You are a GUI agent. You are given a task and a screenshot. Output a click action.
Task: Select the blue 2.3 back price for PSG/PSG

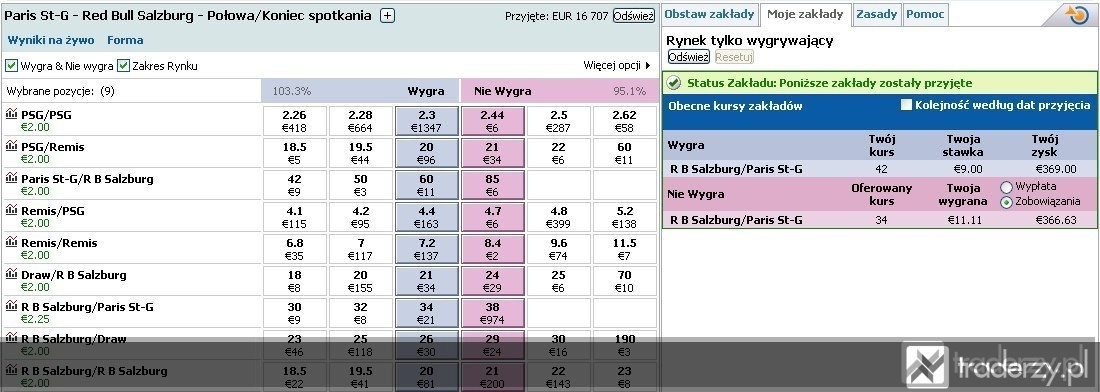[x=427, y=121]
